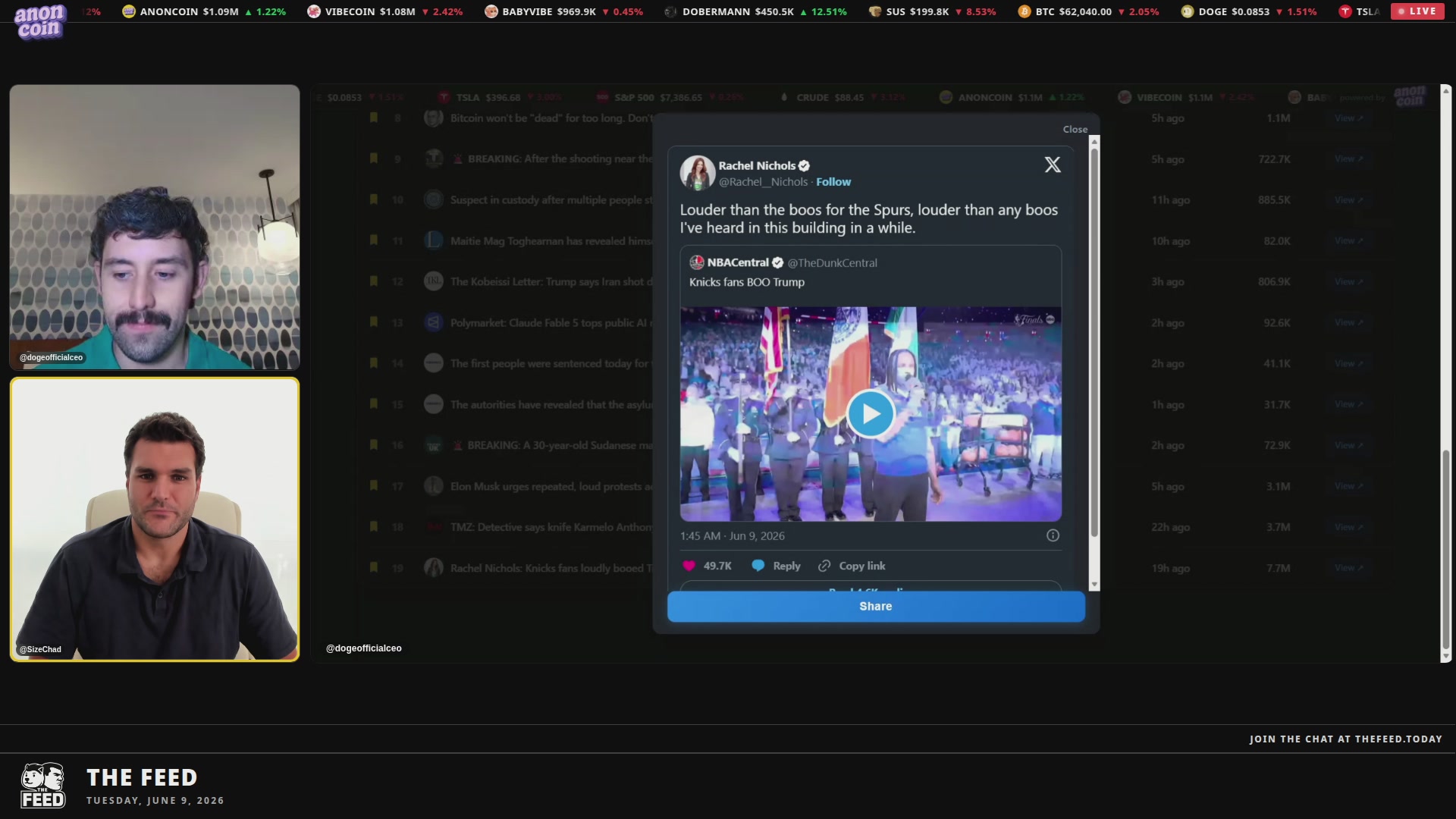The height and width of the screenshot is (819, 1456).
Task: Toggle bookmark on Polymarket row
Action: pos(374,322)
